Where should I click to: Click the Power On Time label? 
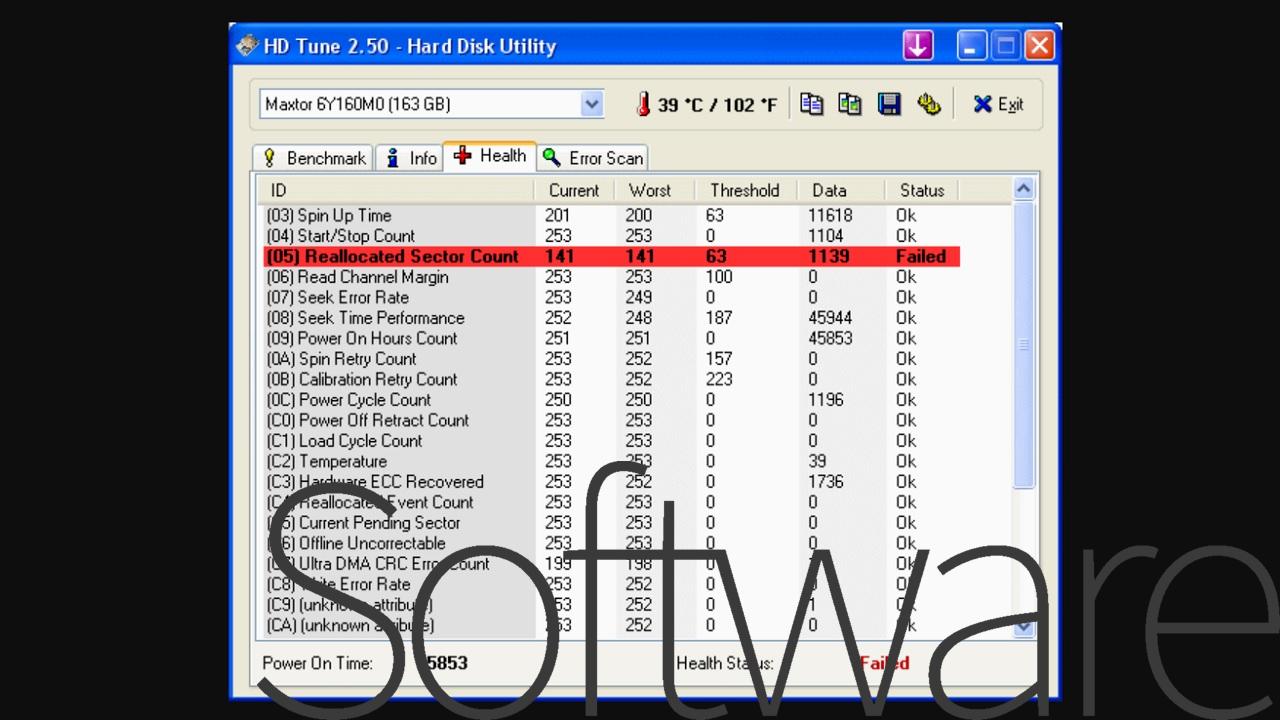(317, 663)
